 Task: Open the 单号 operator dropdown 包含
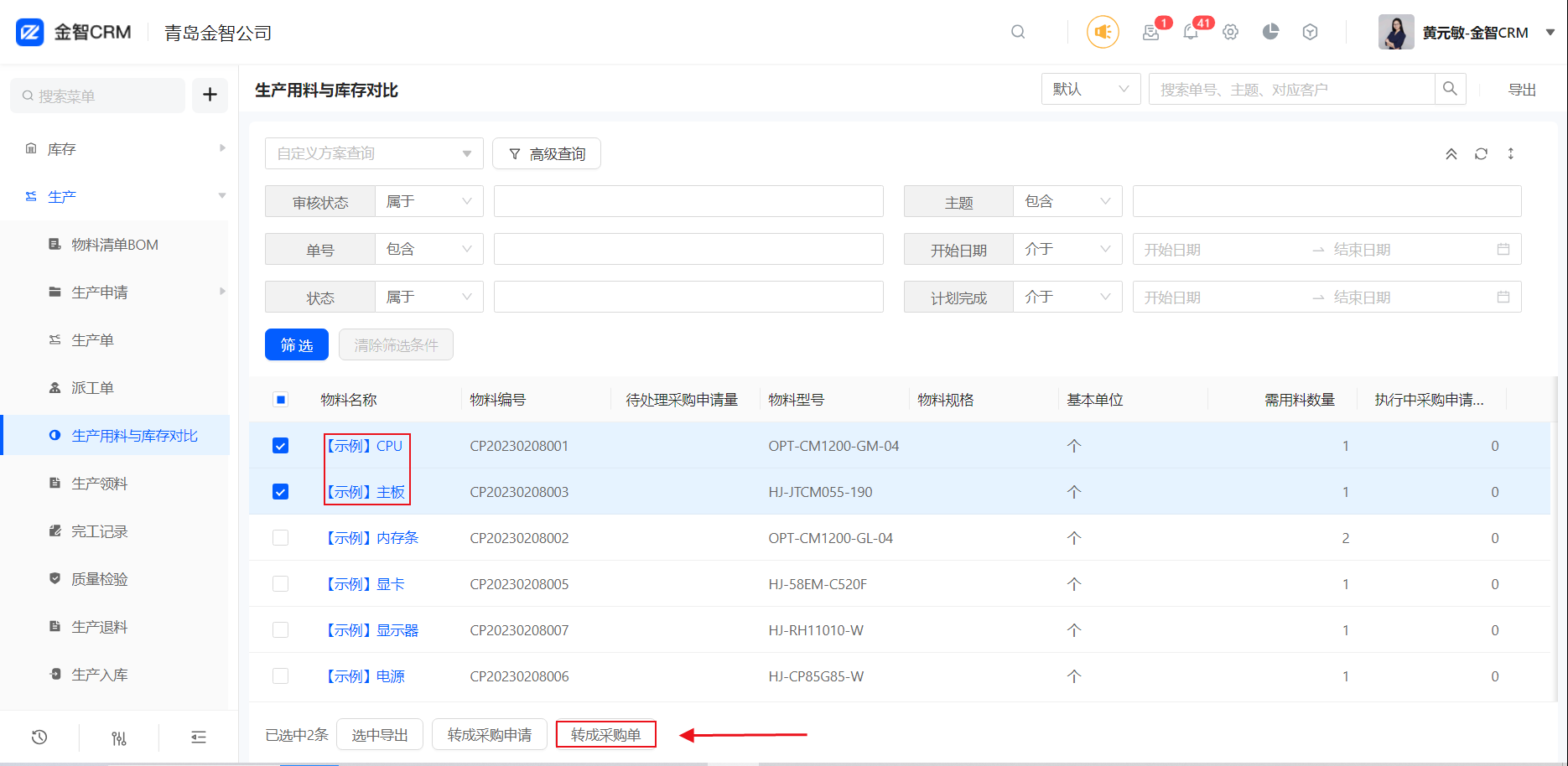pyautogui.click(x=428, y=249)
